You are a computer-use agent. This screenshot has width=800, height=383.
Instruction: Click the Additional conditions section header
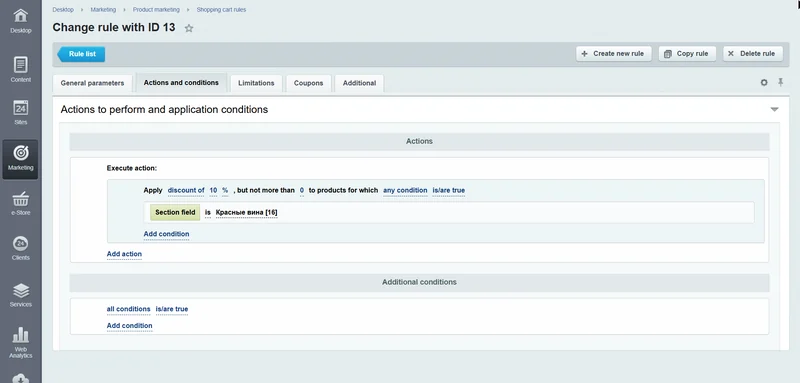pos(419,282)
